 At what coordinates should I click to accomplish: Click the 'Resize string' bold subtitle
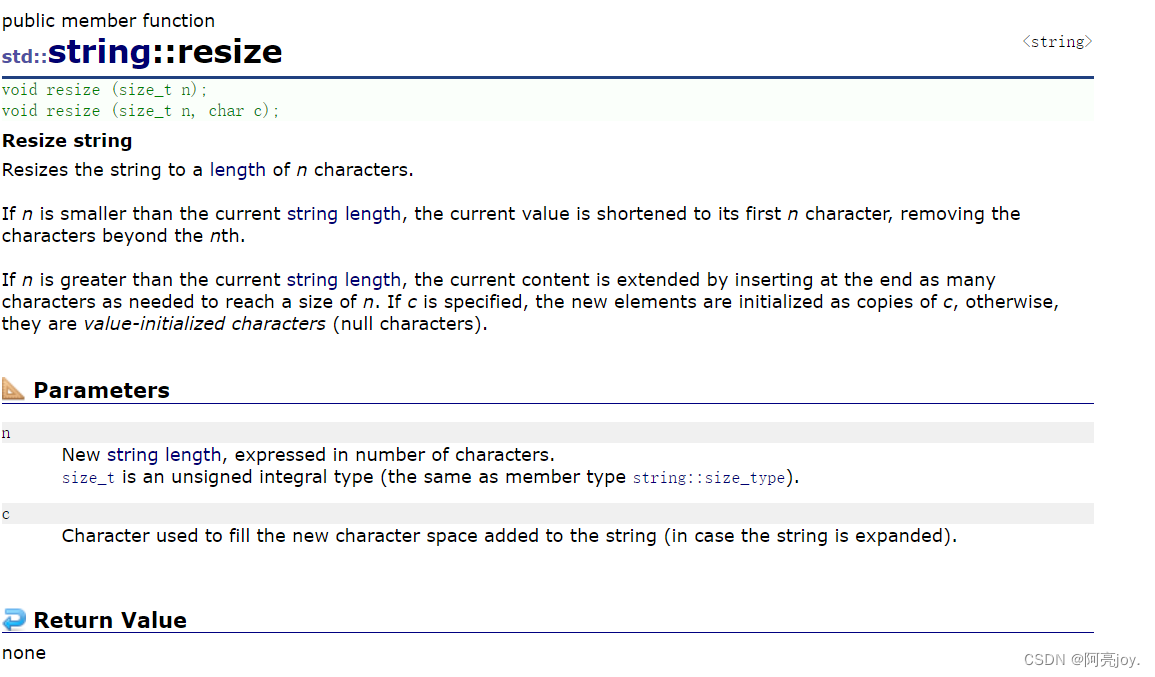(x=67, y=141)
